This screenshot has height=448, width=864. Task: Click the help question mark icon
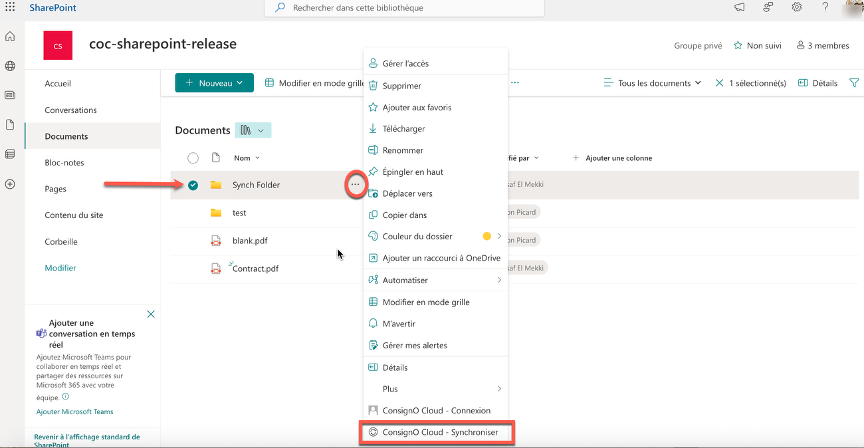(825, 7)
